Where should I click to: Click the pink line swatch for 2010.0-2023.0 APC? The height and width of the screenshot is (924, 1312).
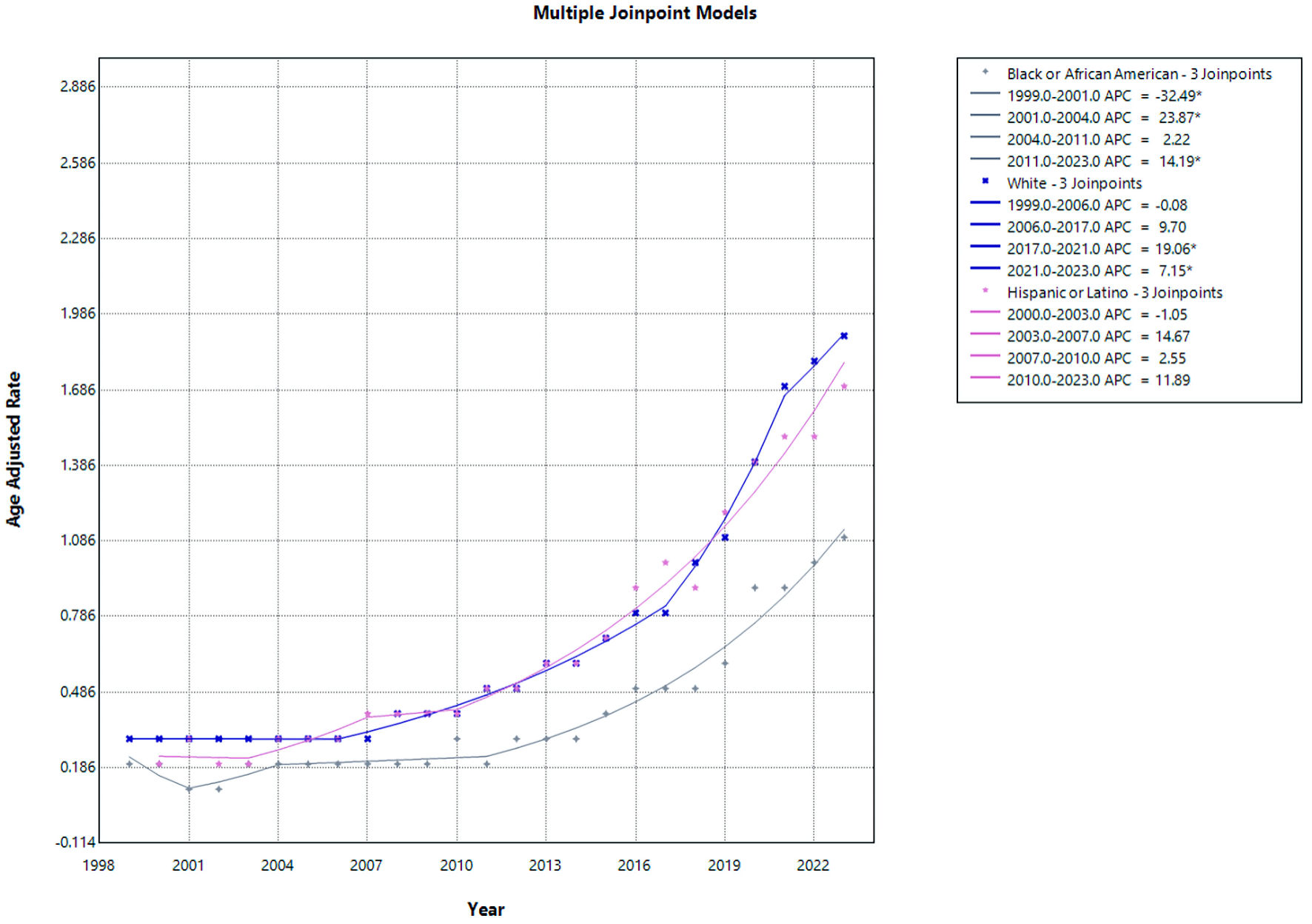[x=985, y=378]
